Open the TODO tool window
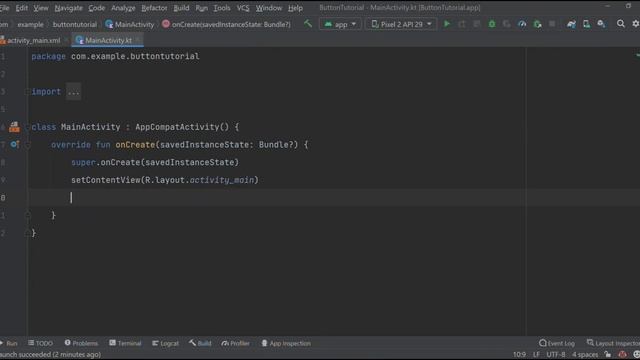Image resolution: width=640 pixels, height=360 pixels. 40,343
